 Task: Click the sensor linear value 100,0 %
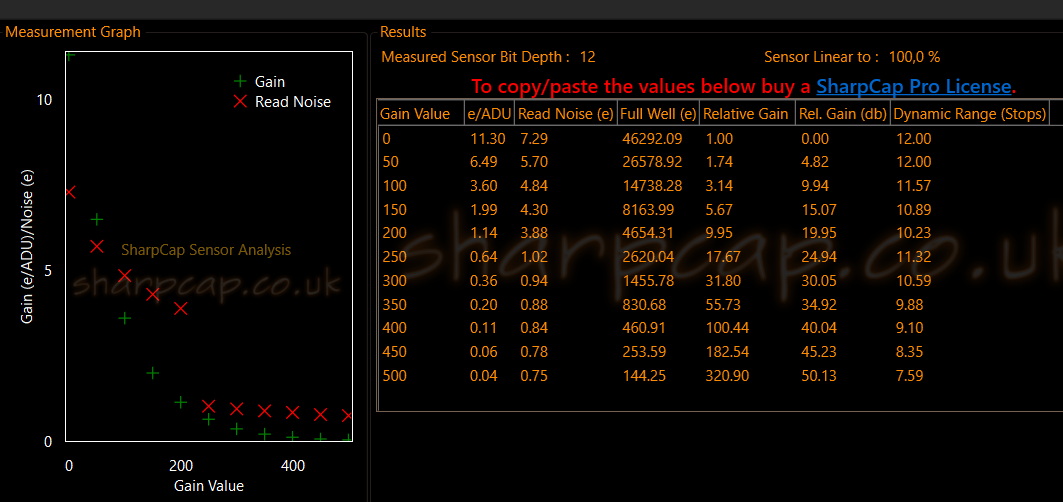(915, 57)
